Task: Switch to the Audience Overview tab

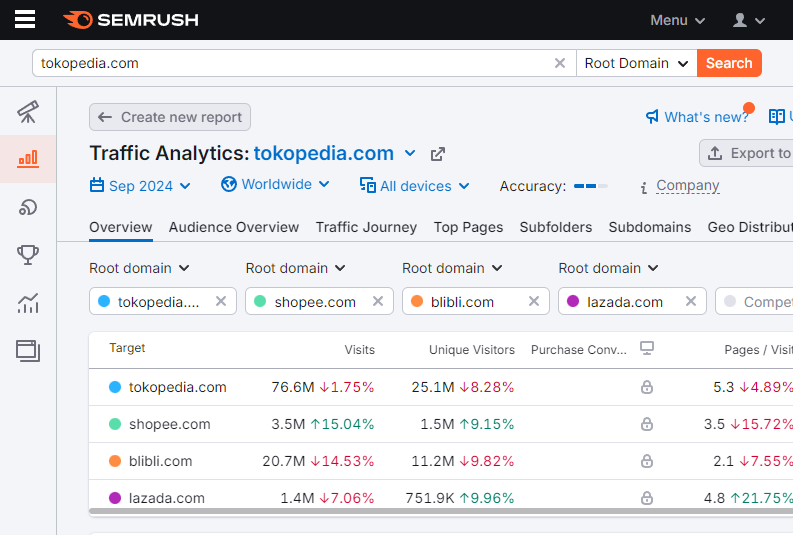Action: click(x=234, y=228)
